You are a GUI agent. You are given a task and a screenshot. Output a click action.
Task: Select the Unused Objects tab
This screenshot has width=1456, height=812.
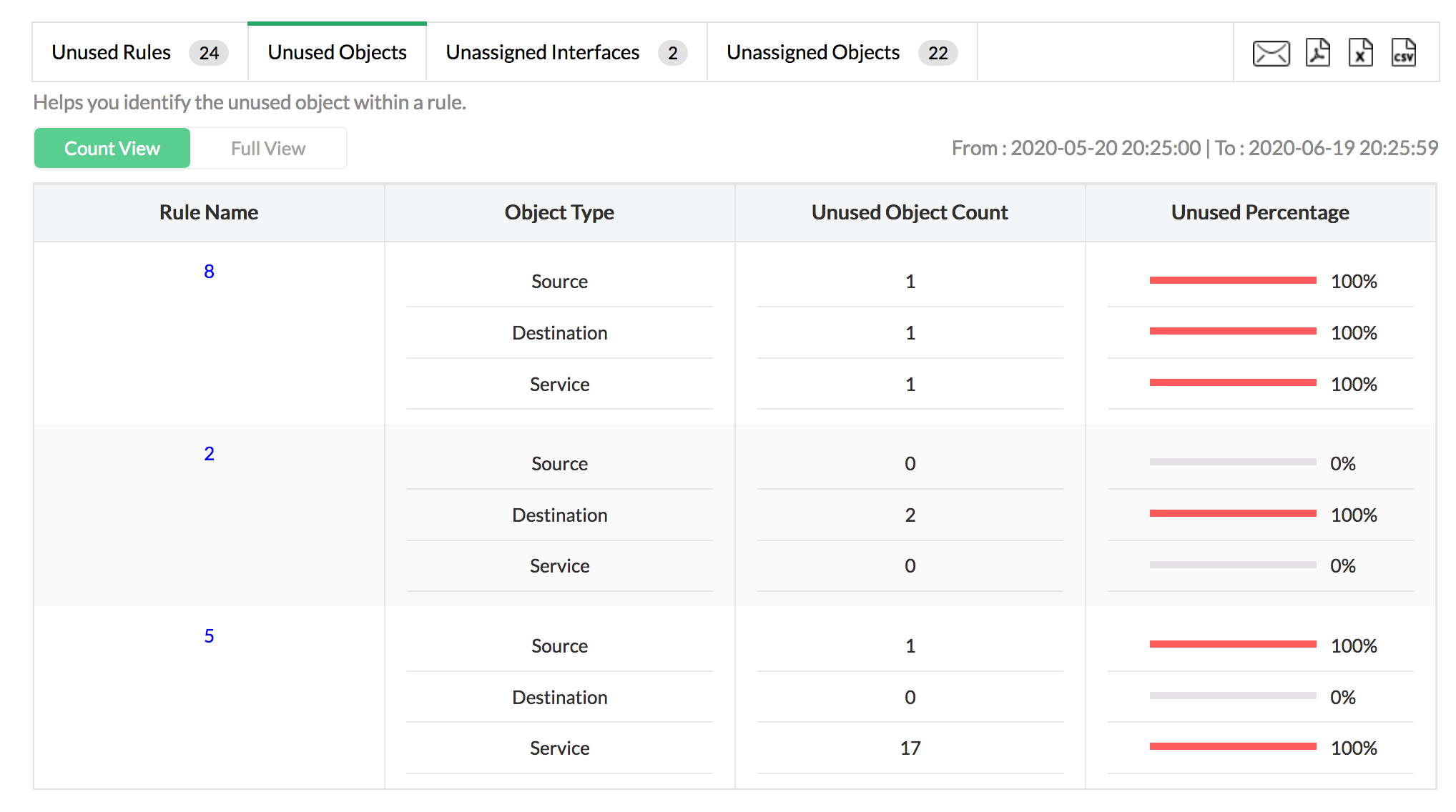336,51
